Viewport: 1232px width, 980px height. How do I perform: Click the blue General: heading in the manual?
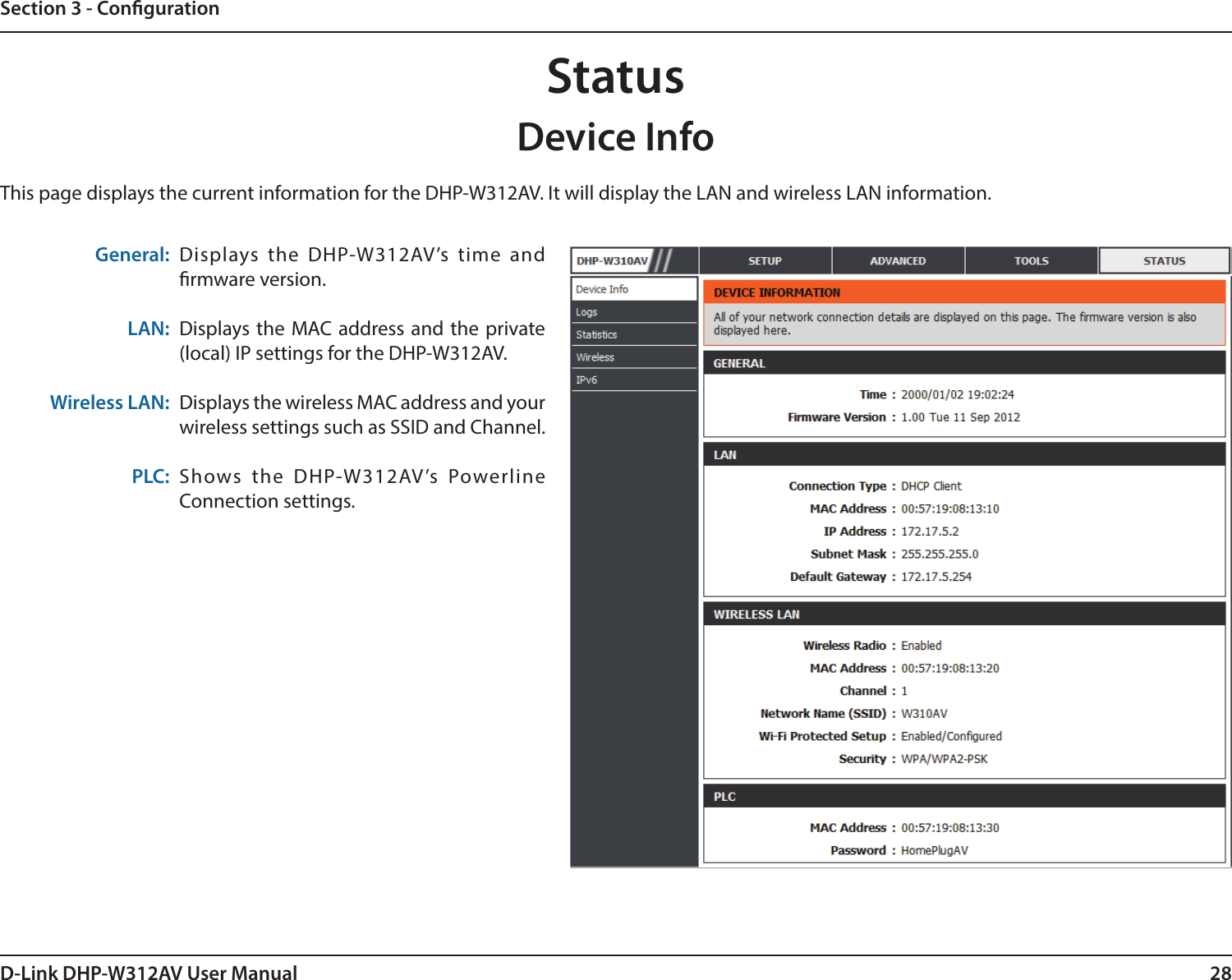coord(132,255)
